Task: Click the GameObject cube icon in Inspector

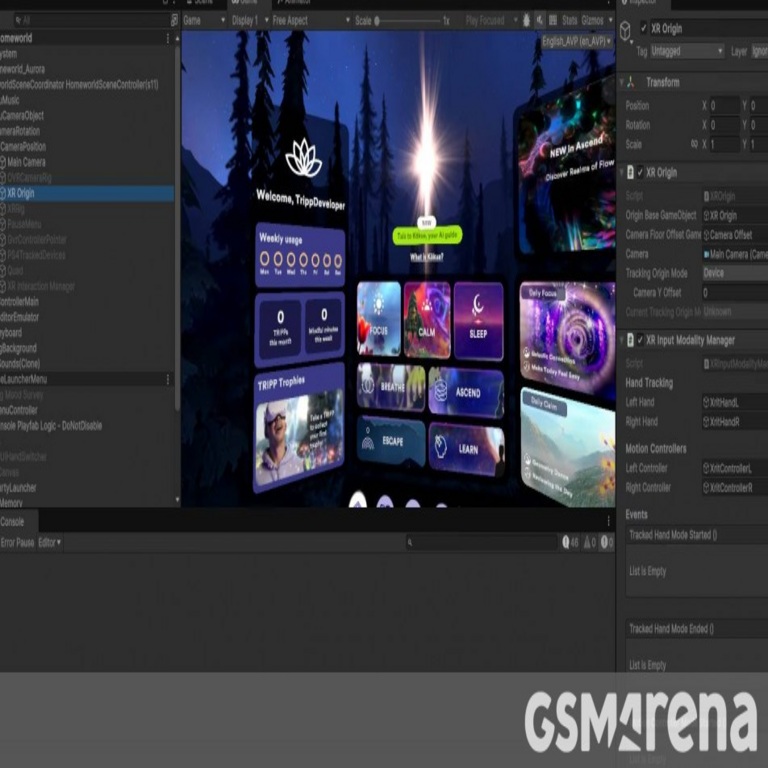Action: point(626,31)
